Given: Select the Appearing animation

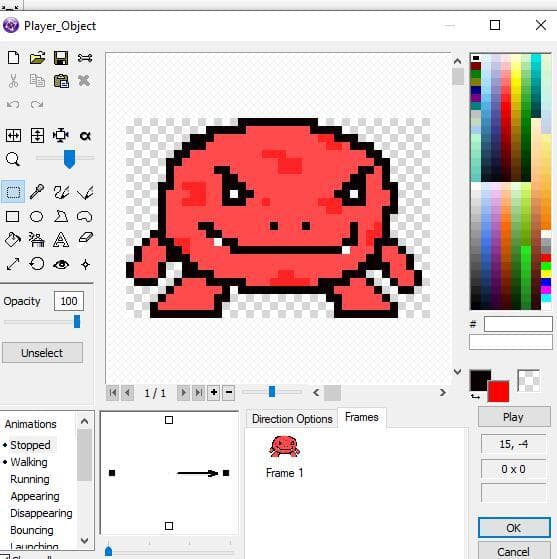Looking at the screenshot, I should point(35,496).
